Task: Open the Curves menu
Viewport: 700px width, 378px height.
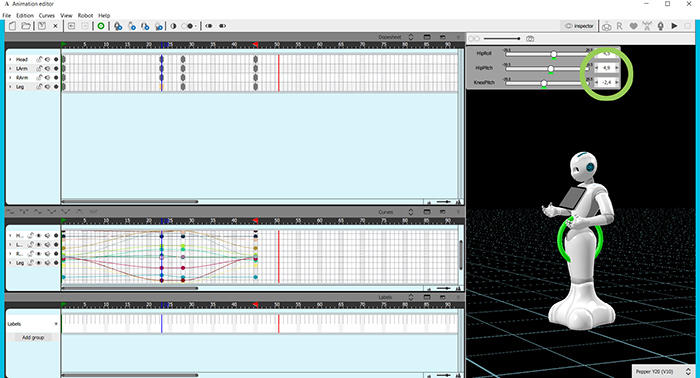Action: pyautogui.click(x=46, y=15)
